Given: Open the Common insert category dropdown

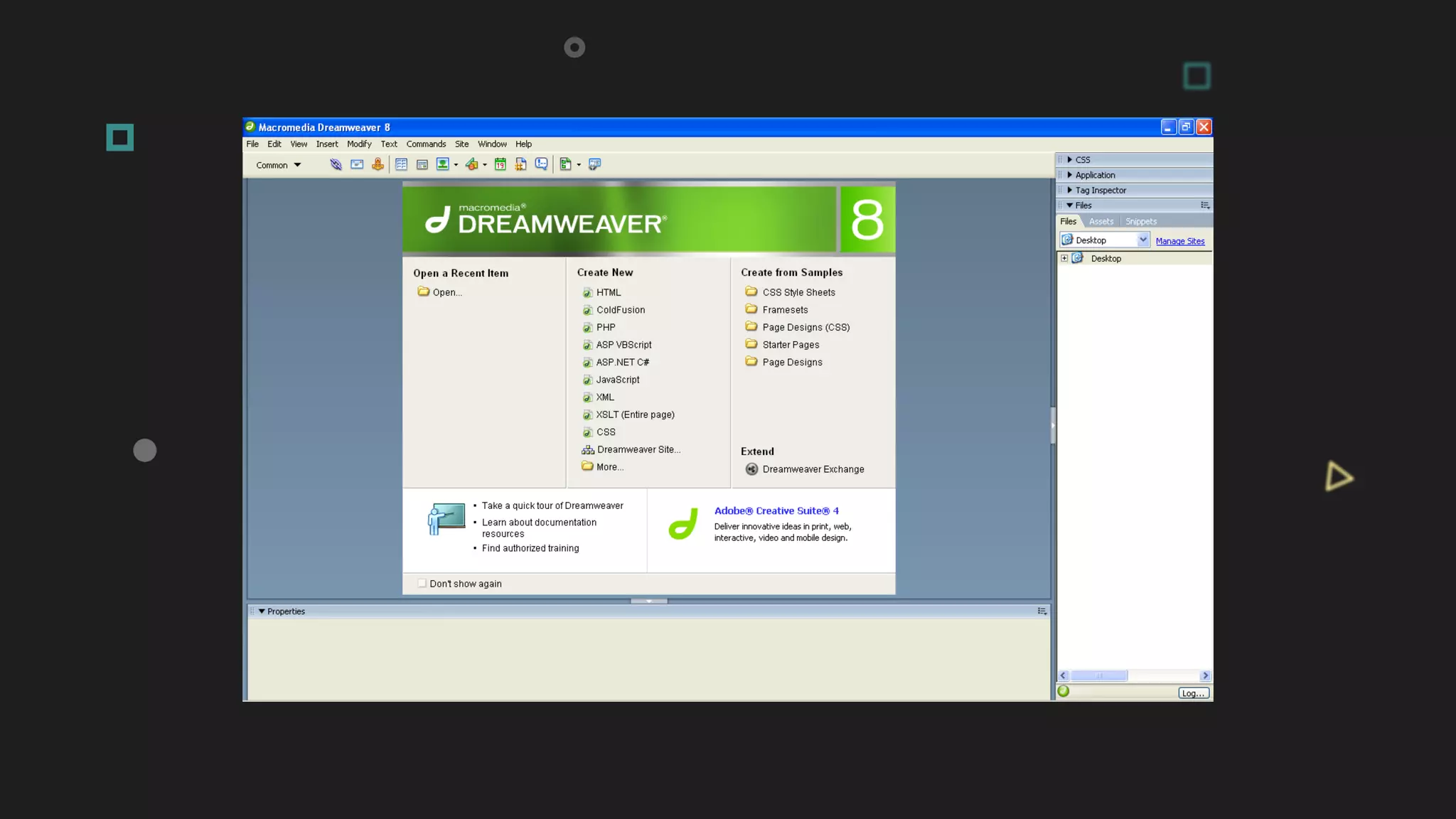Looking at the screenshot, I should coord(279,165).
